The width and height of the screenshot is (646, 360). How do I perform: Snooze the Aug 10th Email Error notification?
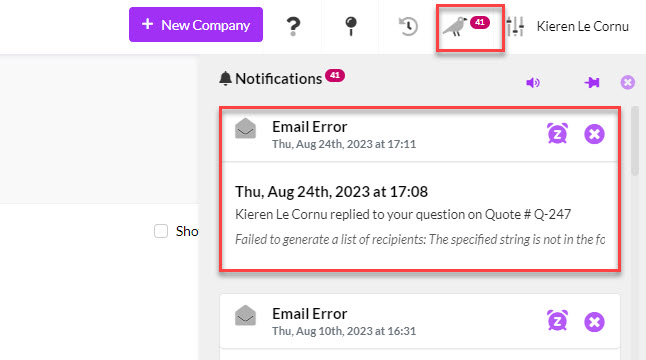[x=557, y=320]
